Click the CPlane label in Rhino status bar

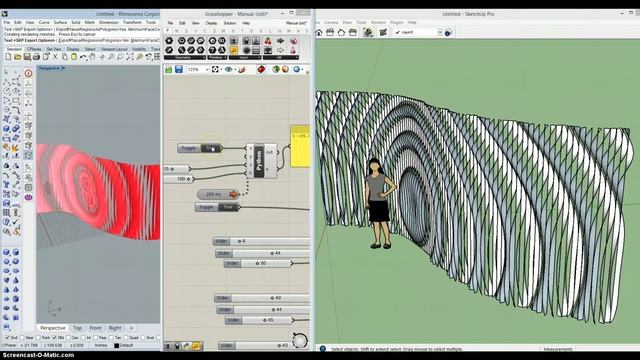tap(9, 345)
